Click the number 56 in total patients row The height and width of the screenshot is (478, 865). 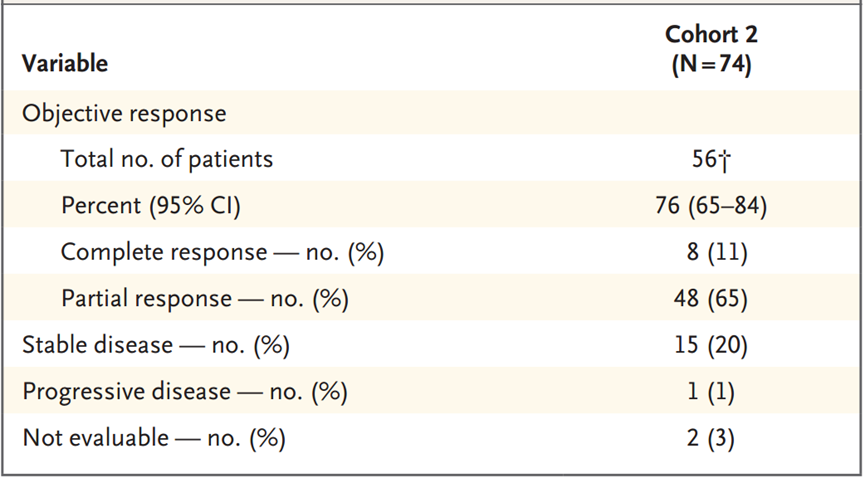pos(703,159)
